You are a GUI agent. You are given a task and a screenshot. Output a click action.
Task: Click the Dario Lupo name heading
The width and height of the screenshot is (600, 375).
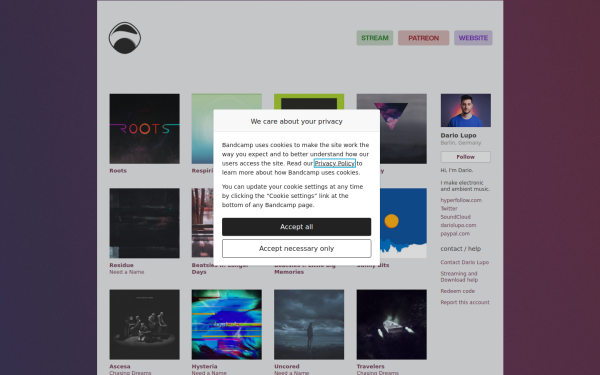(x=458, y=135)
